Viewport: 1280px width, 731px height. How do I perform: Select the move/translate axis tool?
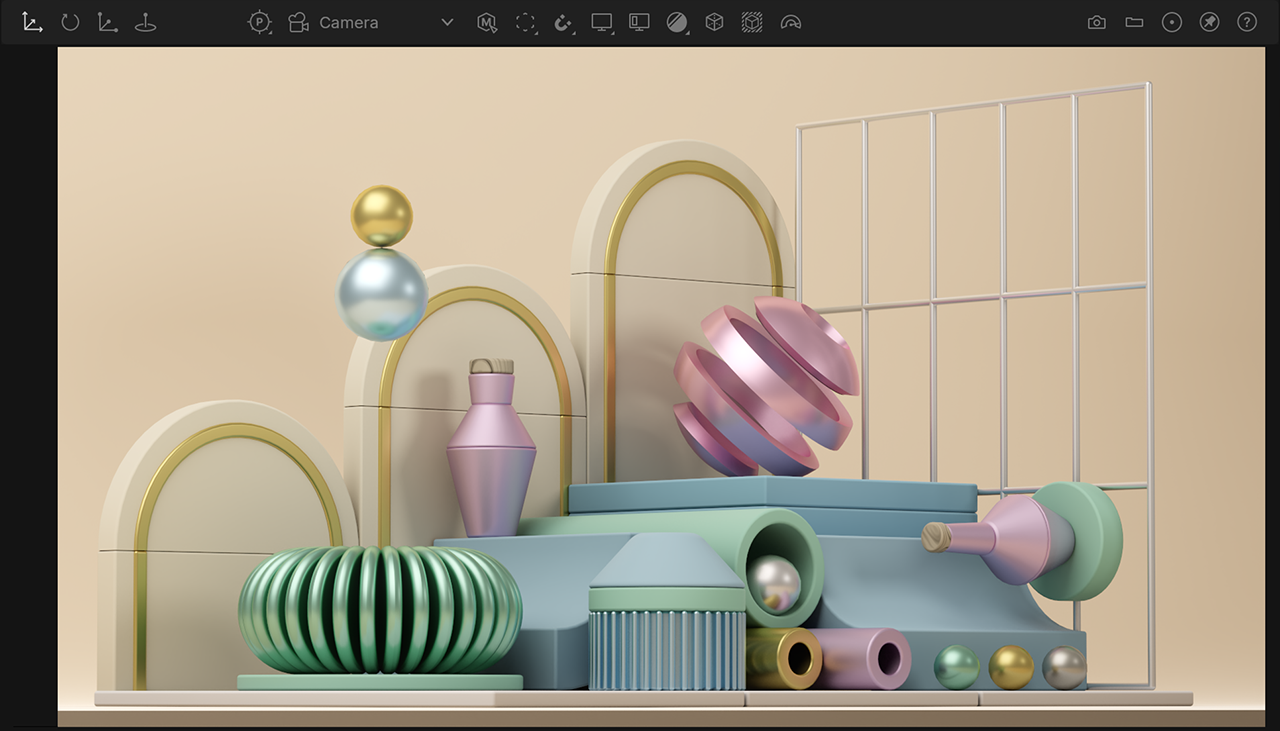pyautogui.click(x=32, y=22)
